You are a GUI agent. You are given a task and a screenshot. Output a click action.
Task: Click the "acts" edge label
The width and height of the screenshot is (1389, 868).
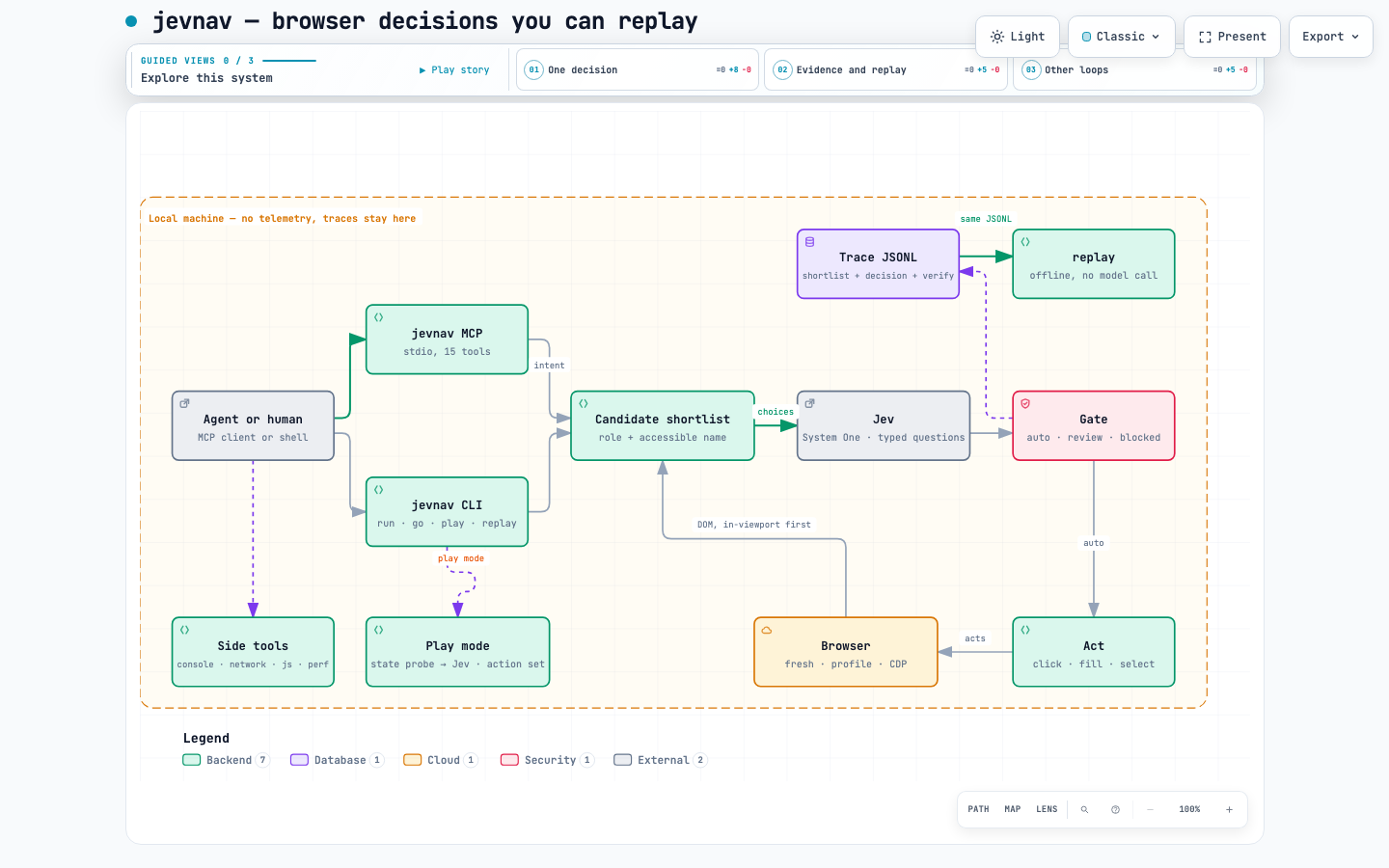[x=975, y=638]
